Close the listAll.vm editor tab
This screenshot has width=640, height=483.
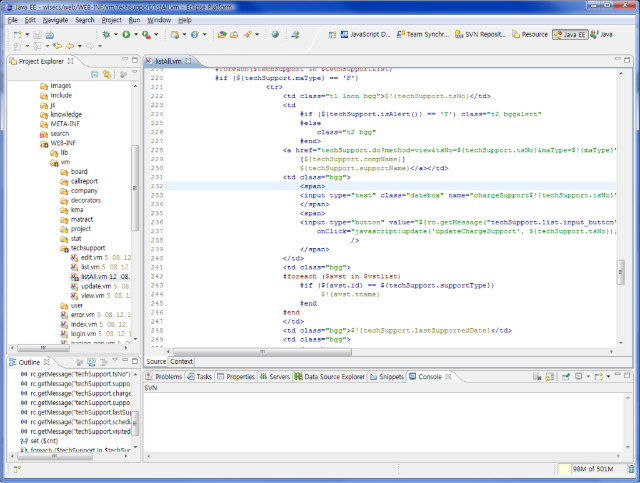188,61
